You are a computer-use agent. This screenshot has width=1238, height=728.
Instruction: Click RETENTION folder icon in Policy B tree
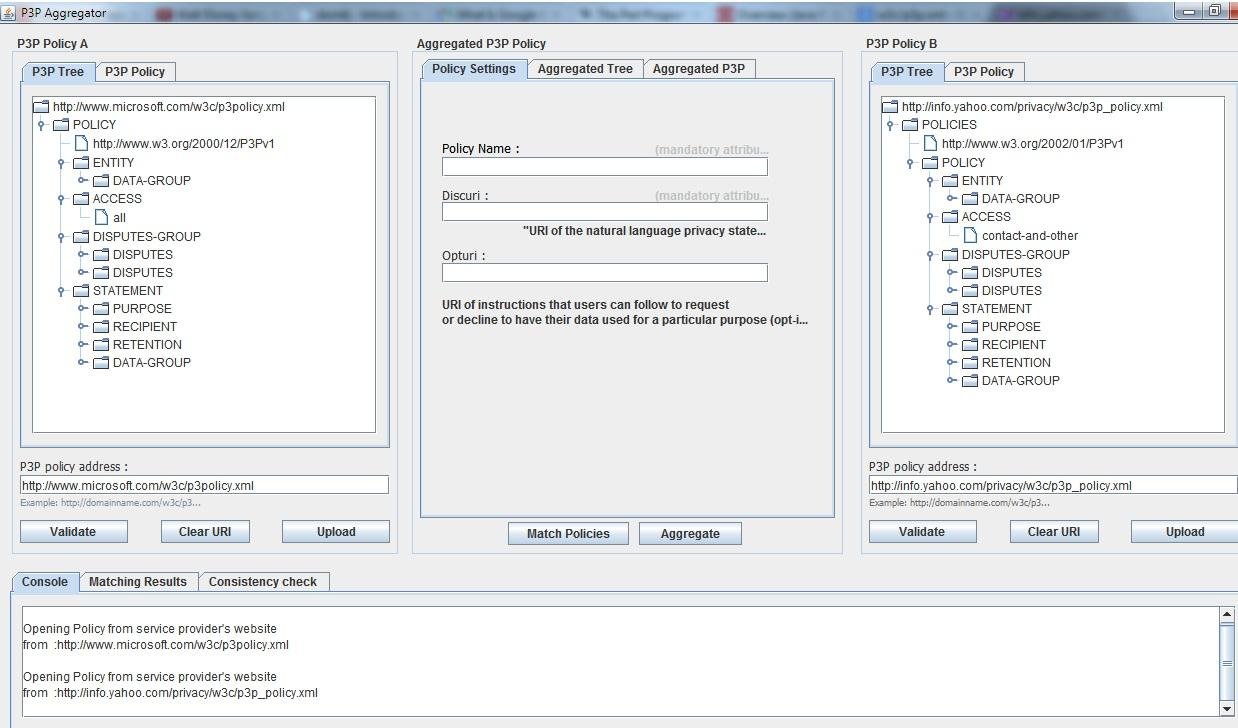(970, 363)
